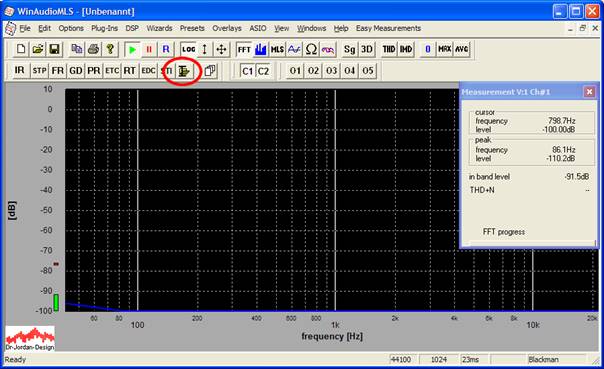Click the 44100 sample rate status field
The image size is (604, 369).
tap(402, 360)
